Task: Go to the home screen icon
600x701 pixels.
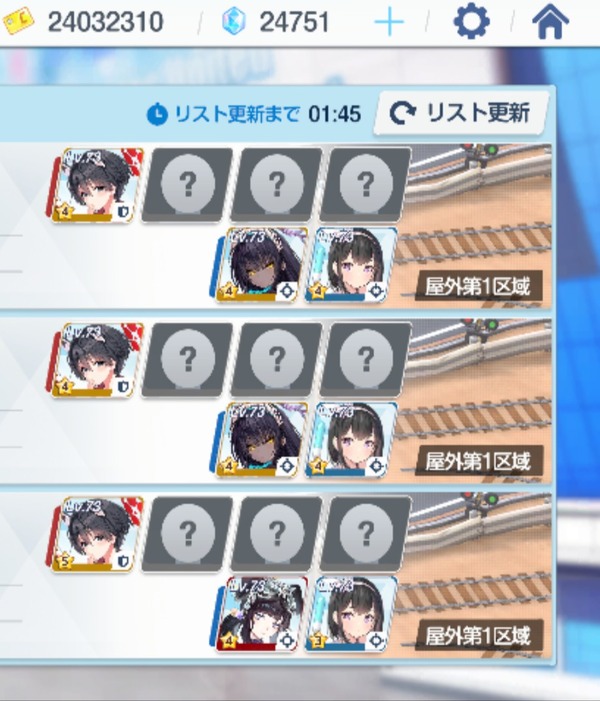Action: 550,21
